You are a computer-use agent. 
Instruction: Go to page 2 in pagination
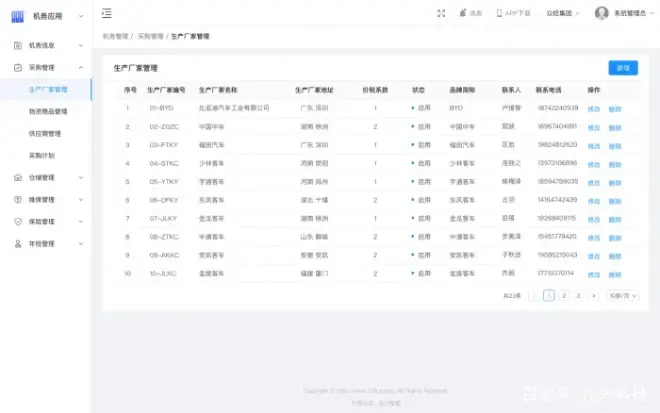coord(564,295)
